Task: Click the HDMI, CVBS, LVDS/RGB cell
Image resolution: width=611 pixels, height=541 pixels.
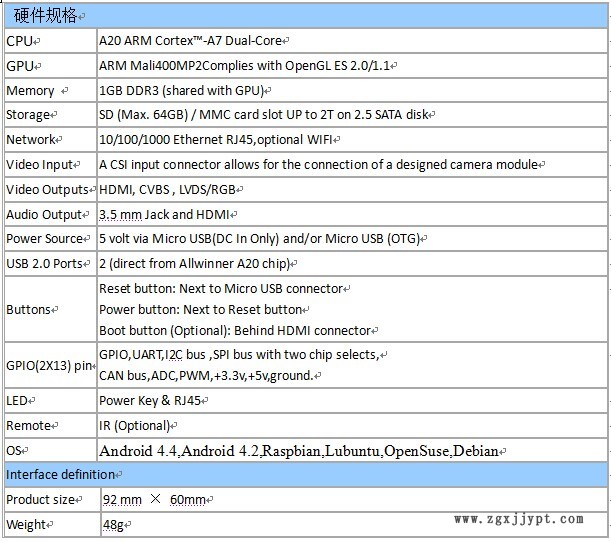Action: coord(170,189)
